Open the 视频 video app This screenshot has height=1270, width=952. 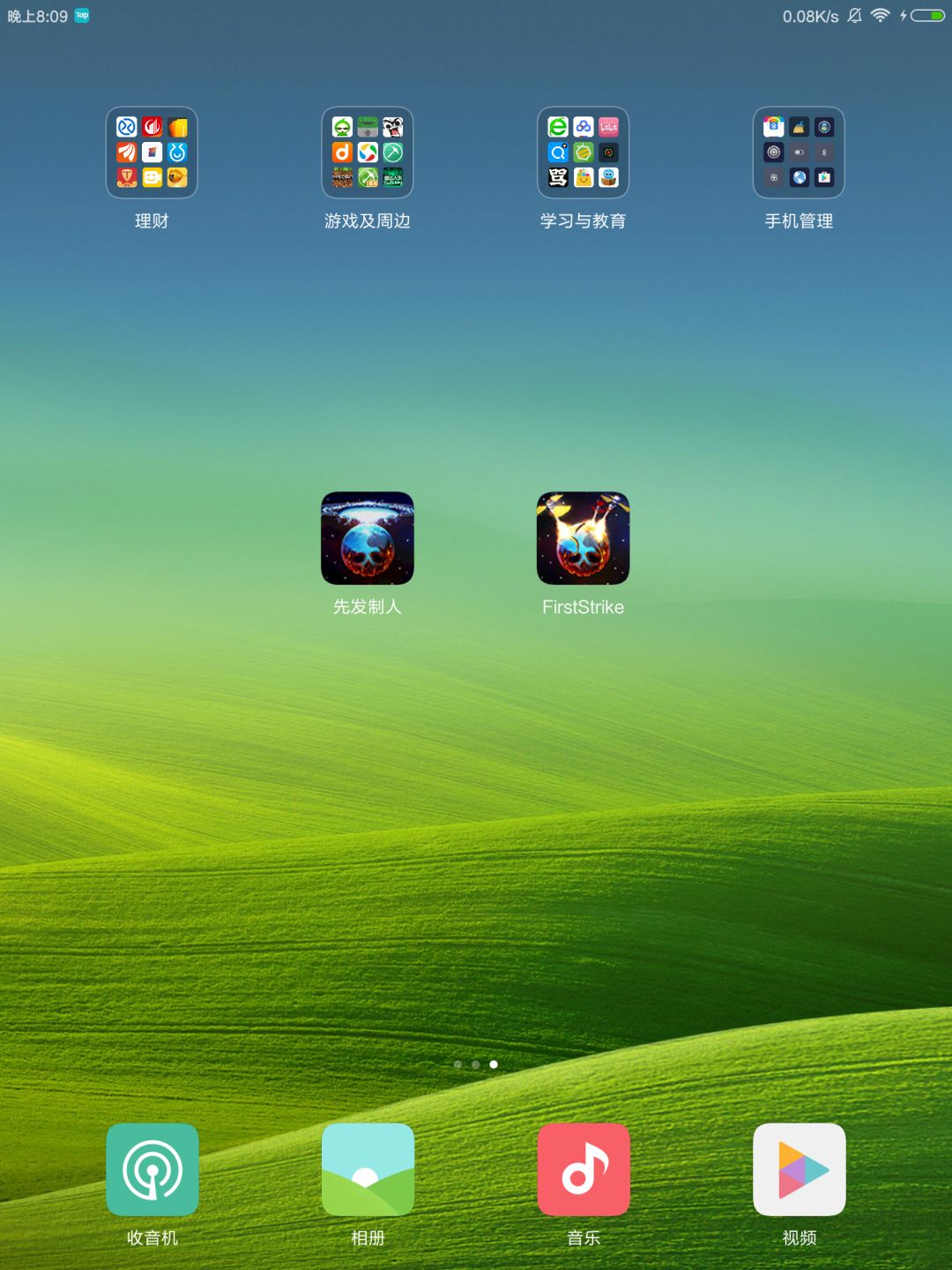800,1169
